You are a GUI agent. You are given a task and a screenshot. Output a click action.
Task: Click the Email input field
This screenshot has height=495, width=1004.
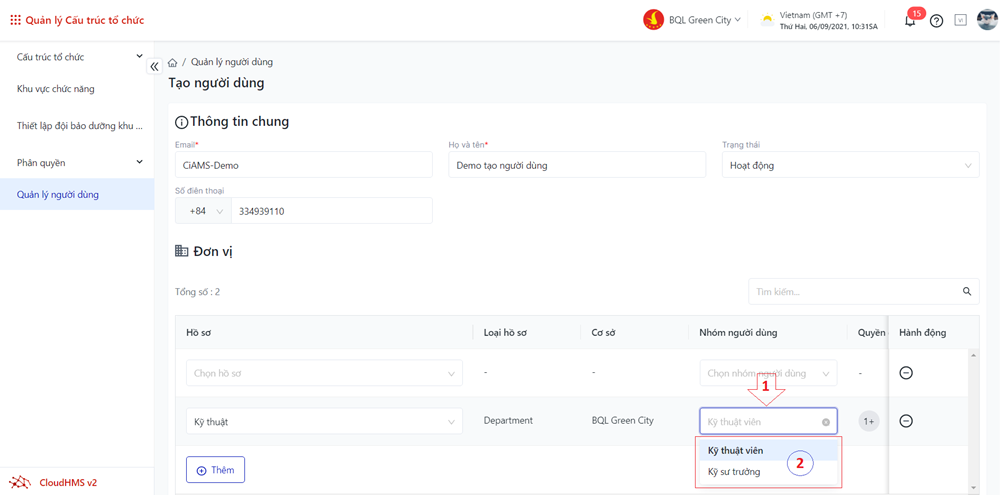coord(303,165)
